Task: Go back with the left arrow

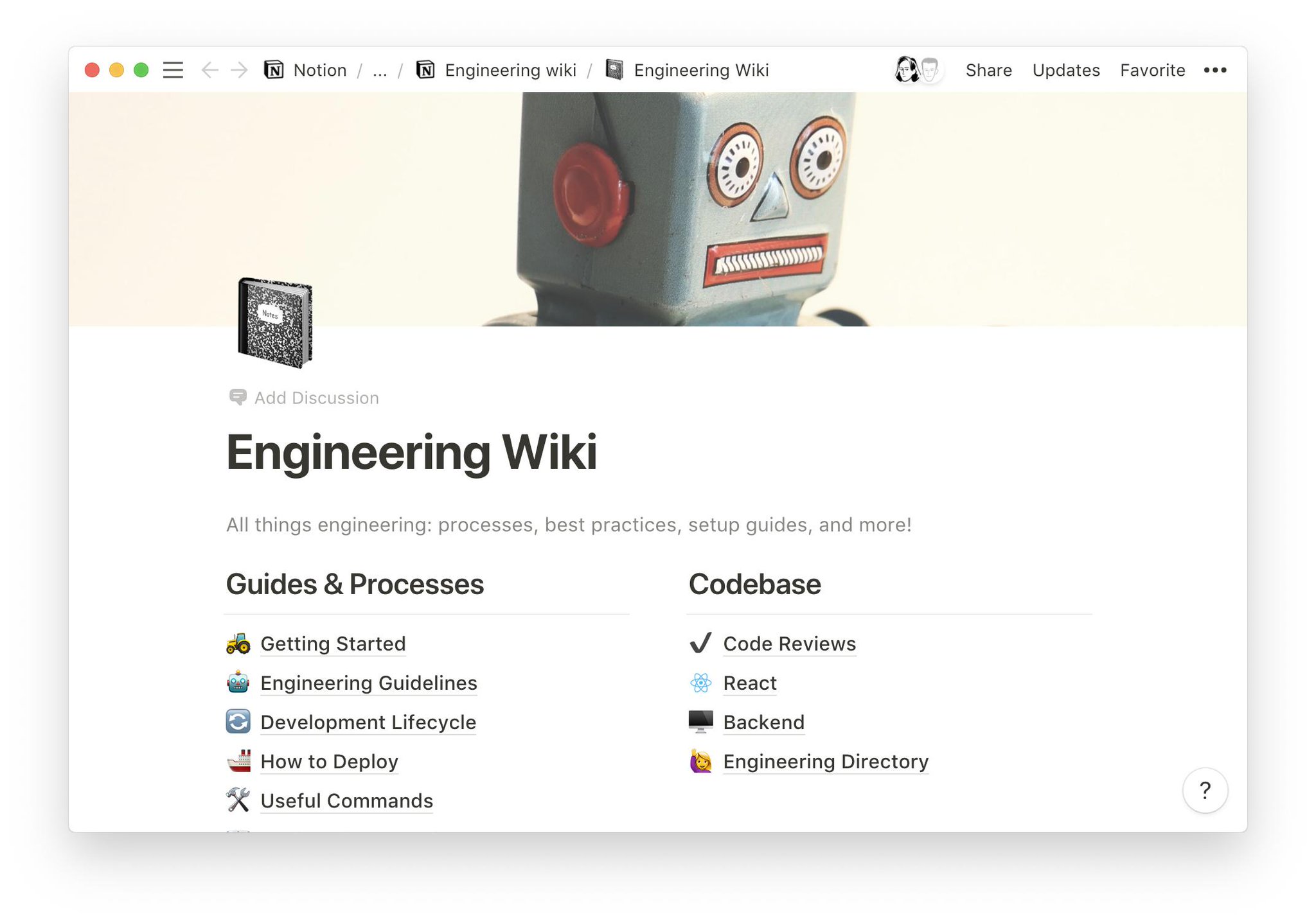Action: click(210, 70)
